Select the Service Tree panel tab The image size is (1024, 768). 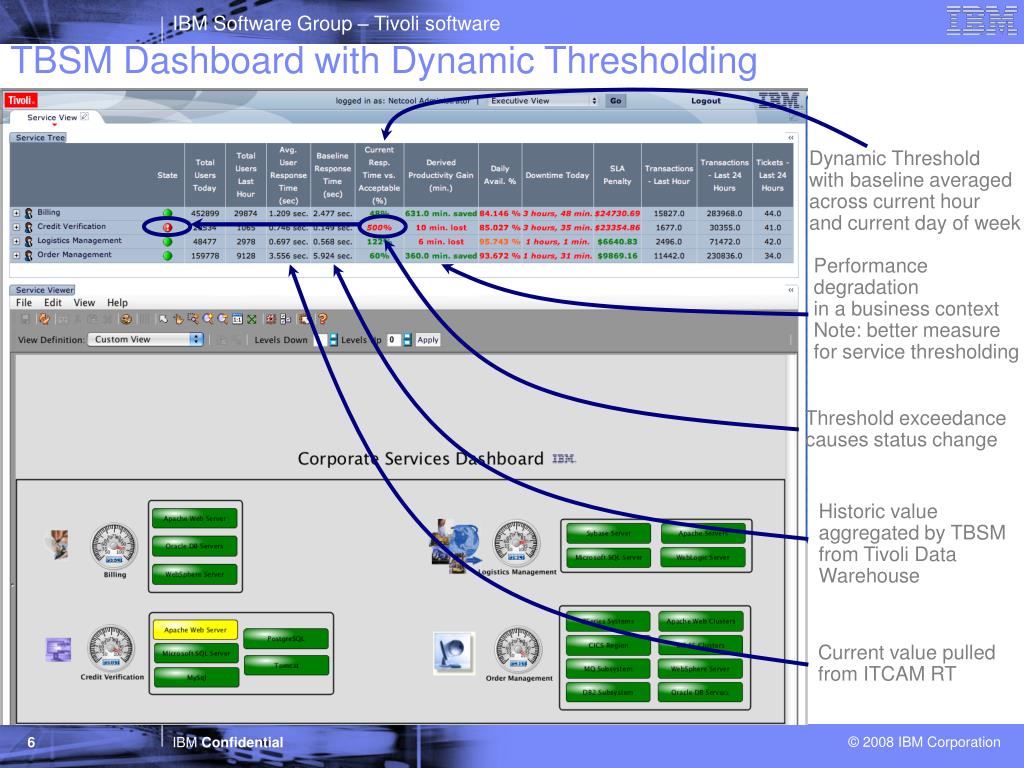coord(40,138)
